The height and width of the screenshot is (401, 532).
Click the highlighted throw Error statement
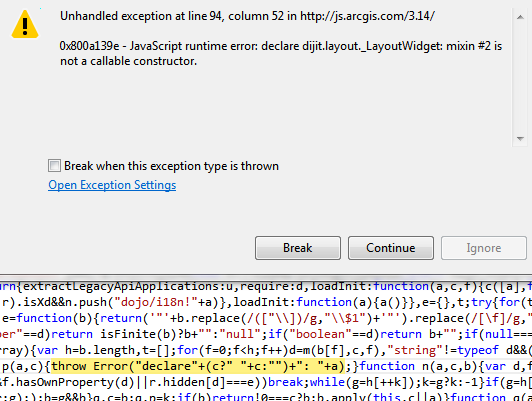point(197,366)
